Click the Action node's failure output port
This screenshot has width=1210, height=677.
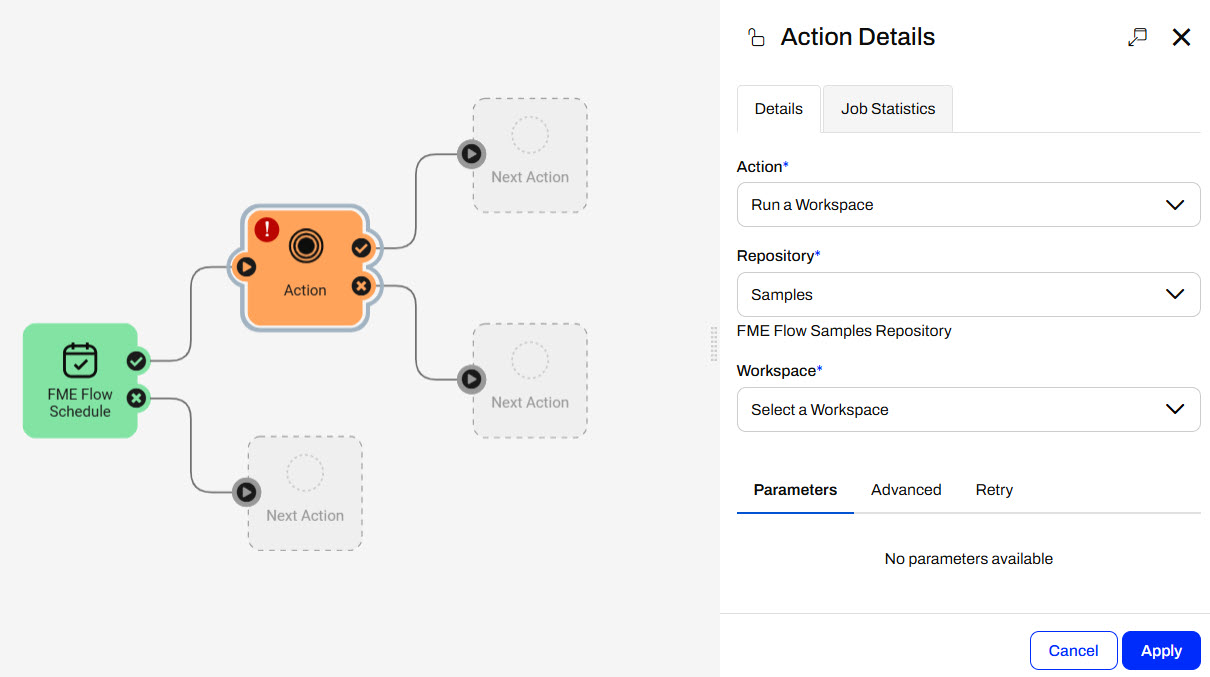point(361,287)
